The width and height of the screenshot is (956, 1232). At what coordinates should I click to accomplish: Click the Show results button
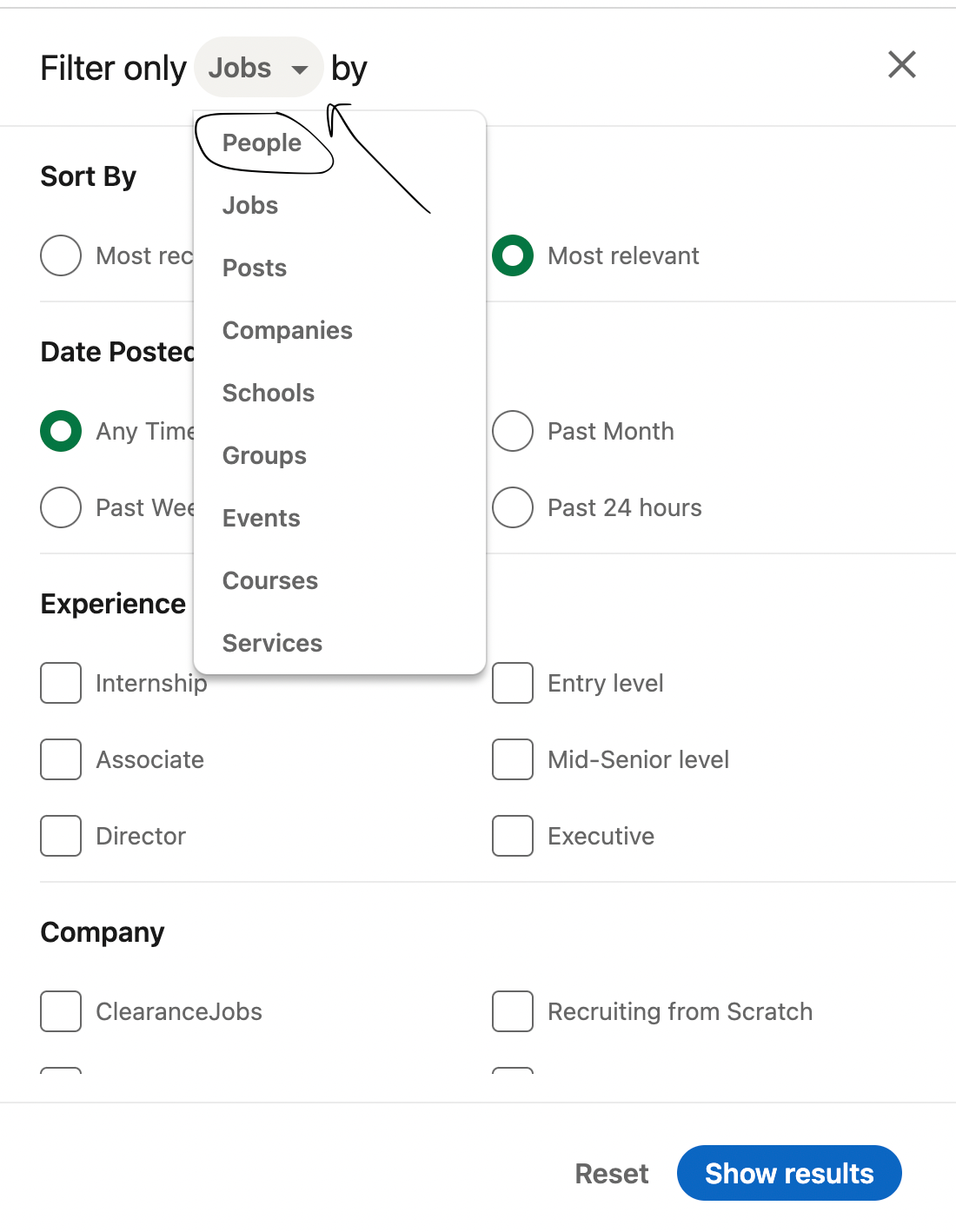click(x=789, y=1173)
